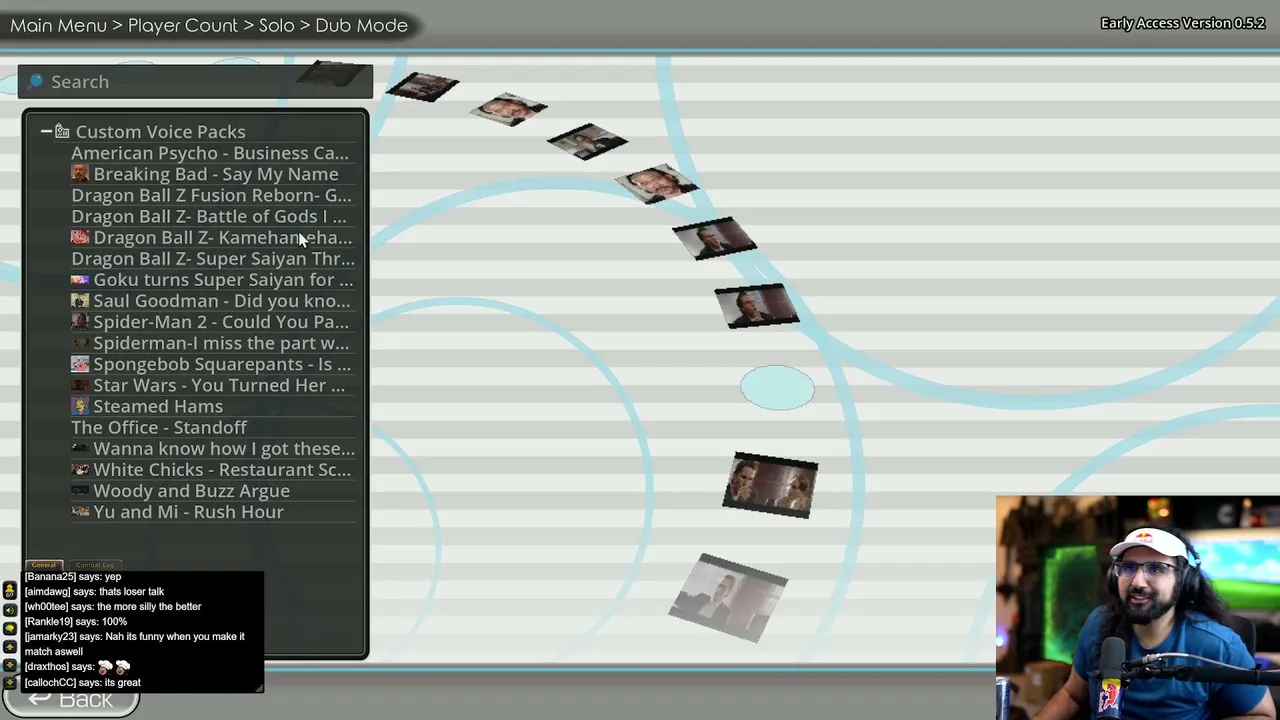This screenshot has height=720, width=1280.
Task: Click the Saul Goodman row icon
Action: click(80, 301)
